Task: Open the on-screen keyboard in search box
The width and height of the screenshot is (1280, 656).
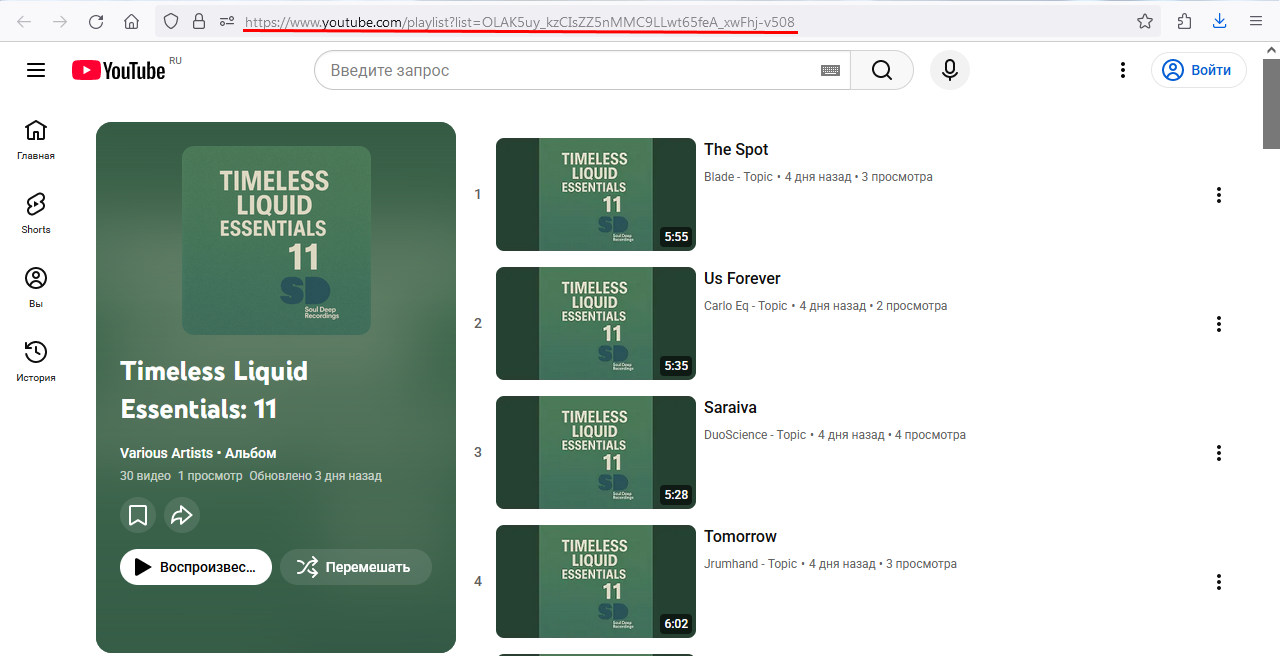Action: [830, 70]
